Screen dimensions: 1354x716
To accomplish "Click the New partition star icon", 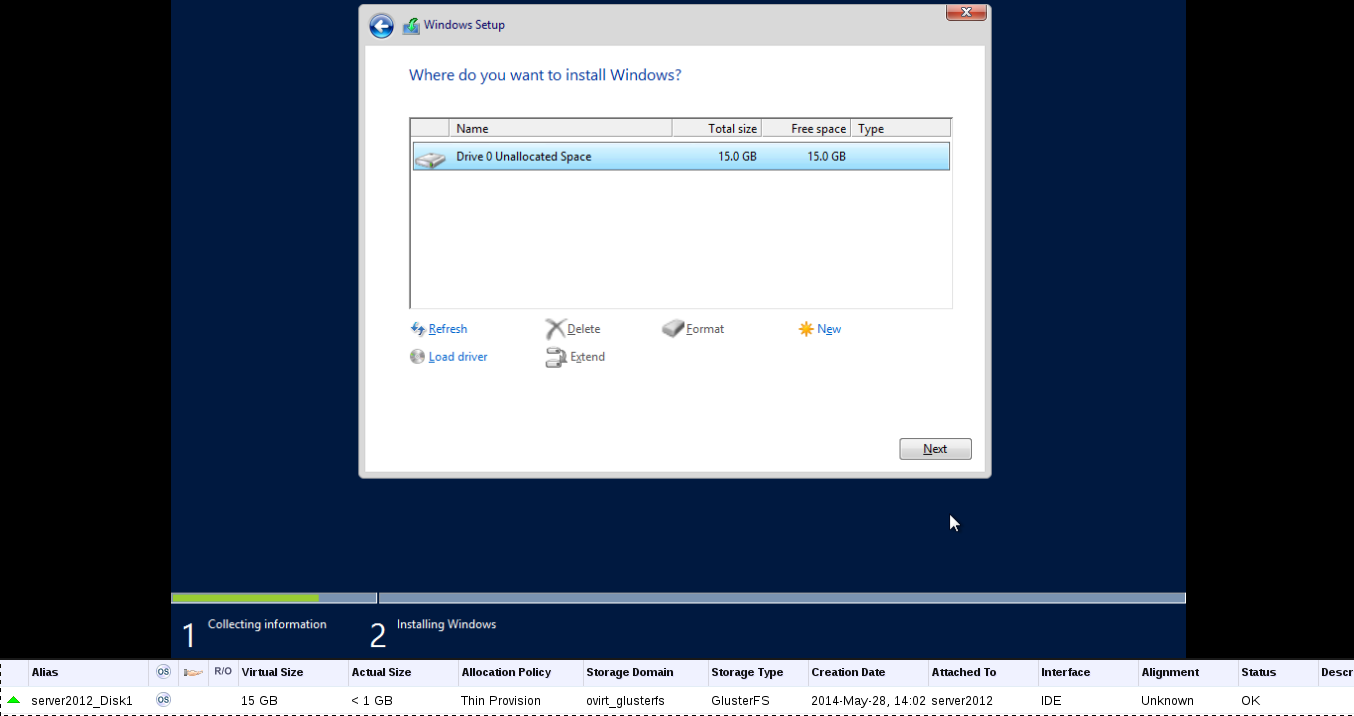I will click(x=806, y=329).
